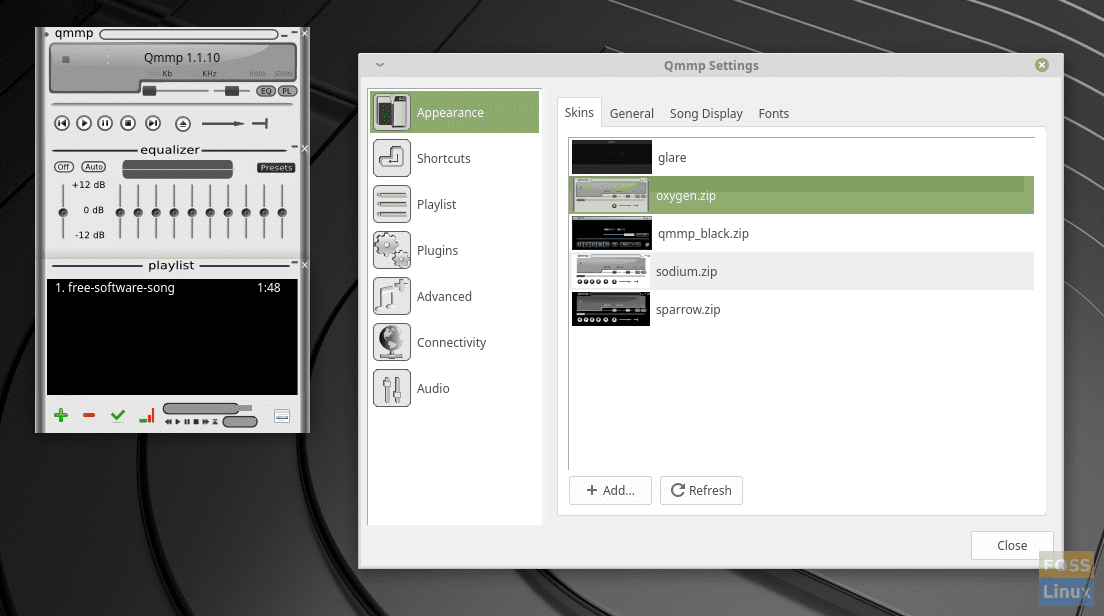Skip to previous track in qmmp player
This screenshot has height=616, width=1104.
62,123
